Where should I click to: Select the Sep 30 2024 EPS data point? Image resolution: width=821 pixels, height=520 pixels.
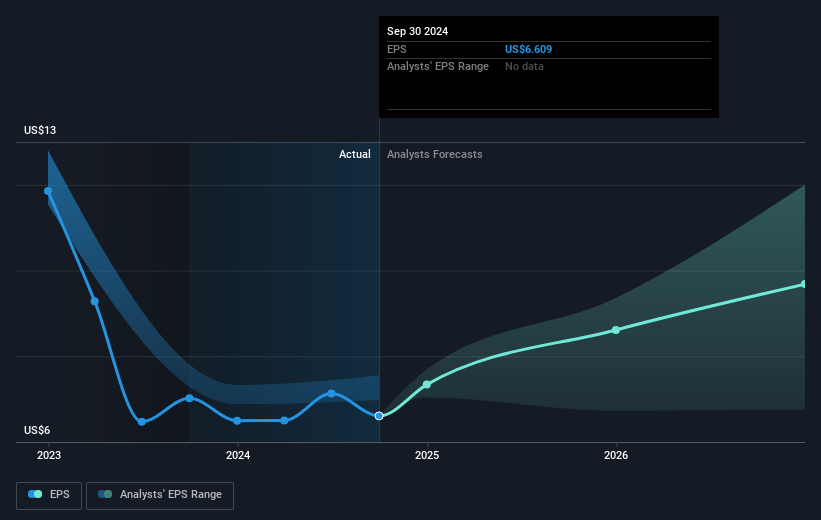click(379, 416)
